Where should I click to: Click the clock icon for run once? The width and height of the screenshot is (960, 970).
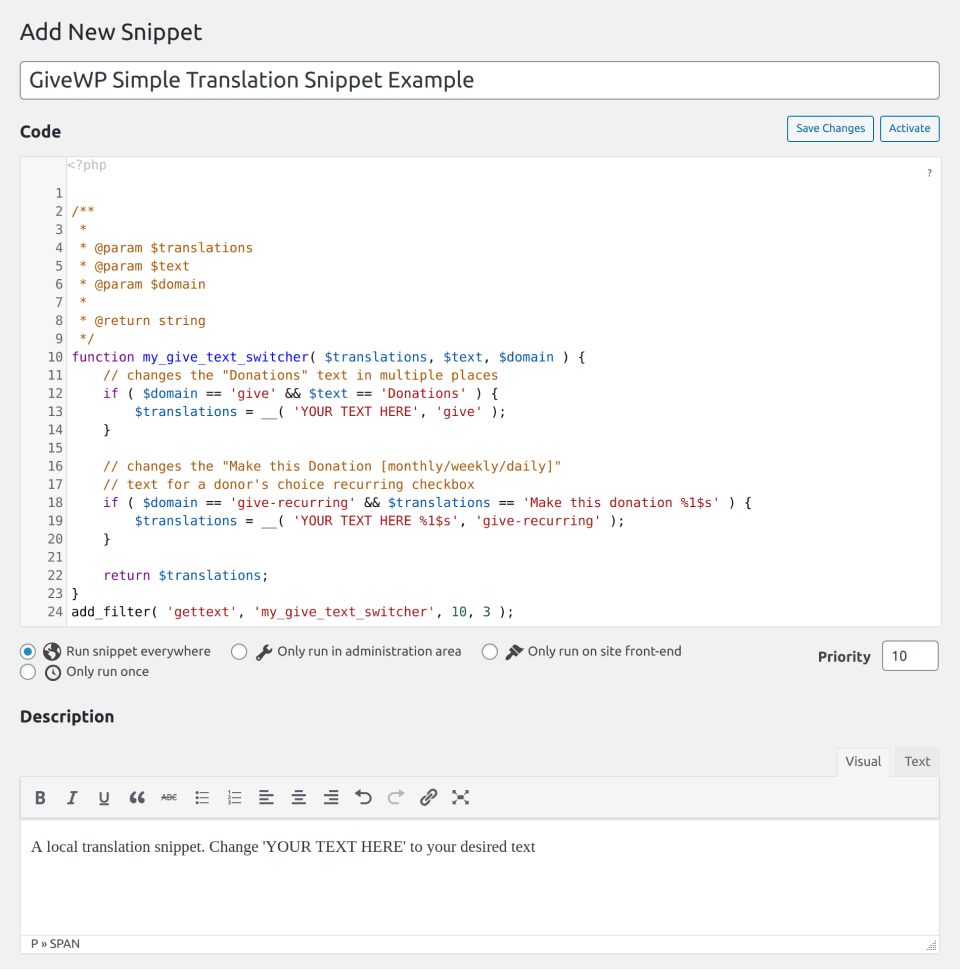[x=53, y=672]
